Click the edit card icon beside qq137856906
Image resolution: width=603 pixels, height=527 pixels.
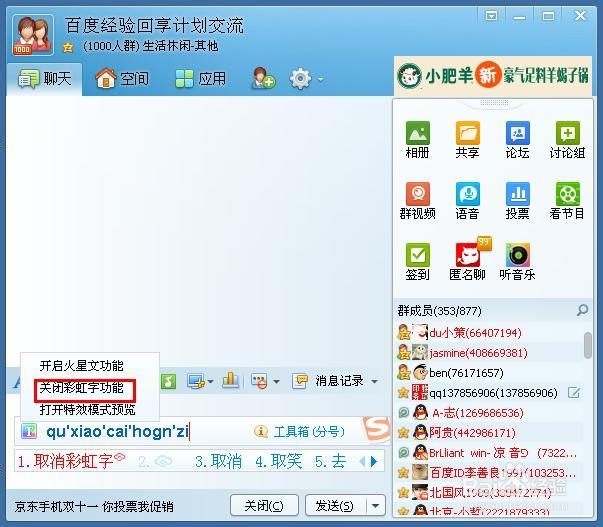[574, 393]
